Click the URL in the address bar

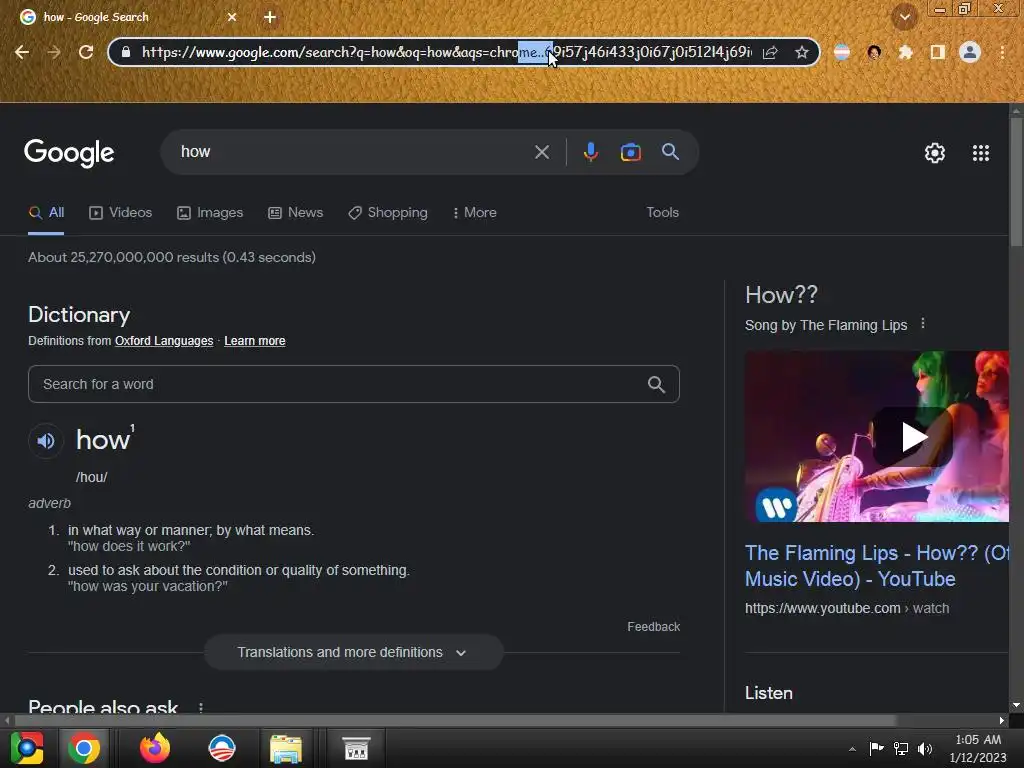pyautogui.click(x=447, y=52)
